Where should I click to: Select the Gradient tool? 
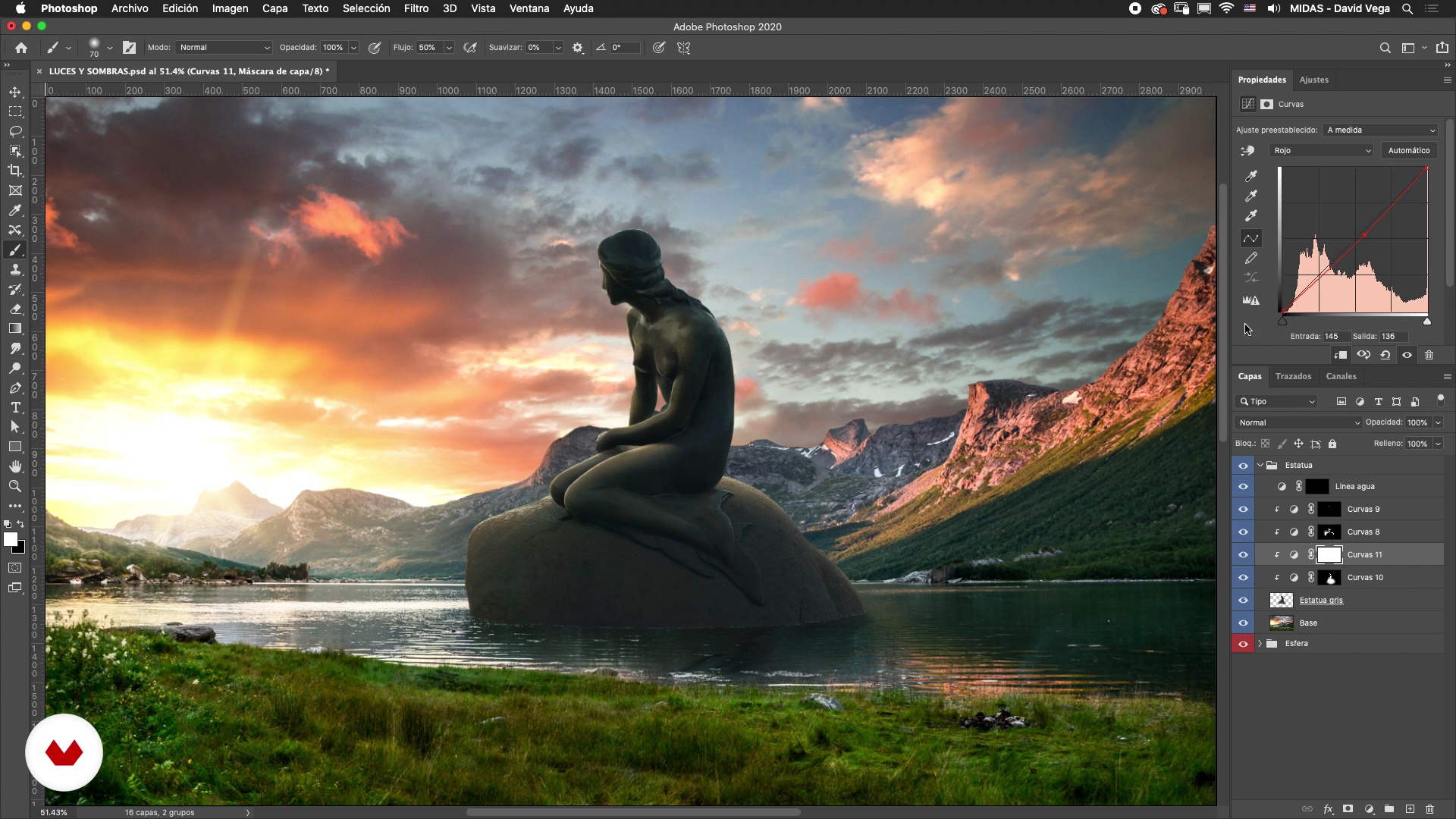pyautogui.click(x=15, y=328)
